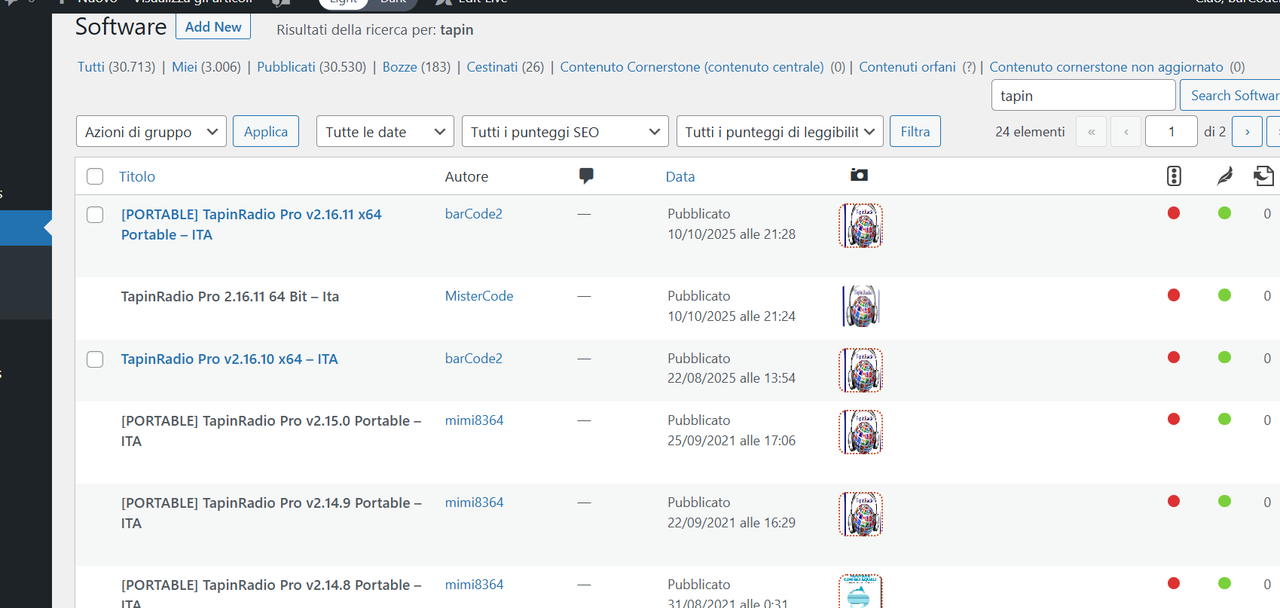This screenshot has width=1280, height=608.
Task: Sort posts by the Data column
Action: tap(680, 176)
